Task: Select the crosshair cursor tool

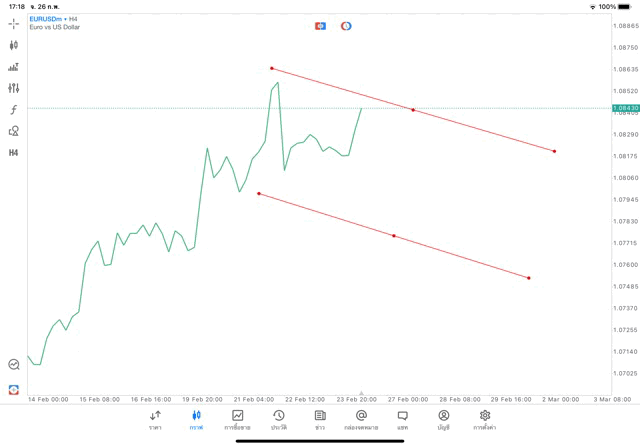Action: (14, 23)
